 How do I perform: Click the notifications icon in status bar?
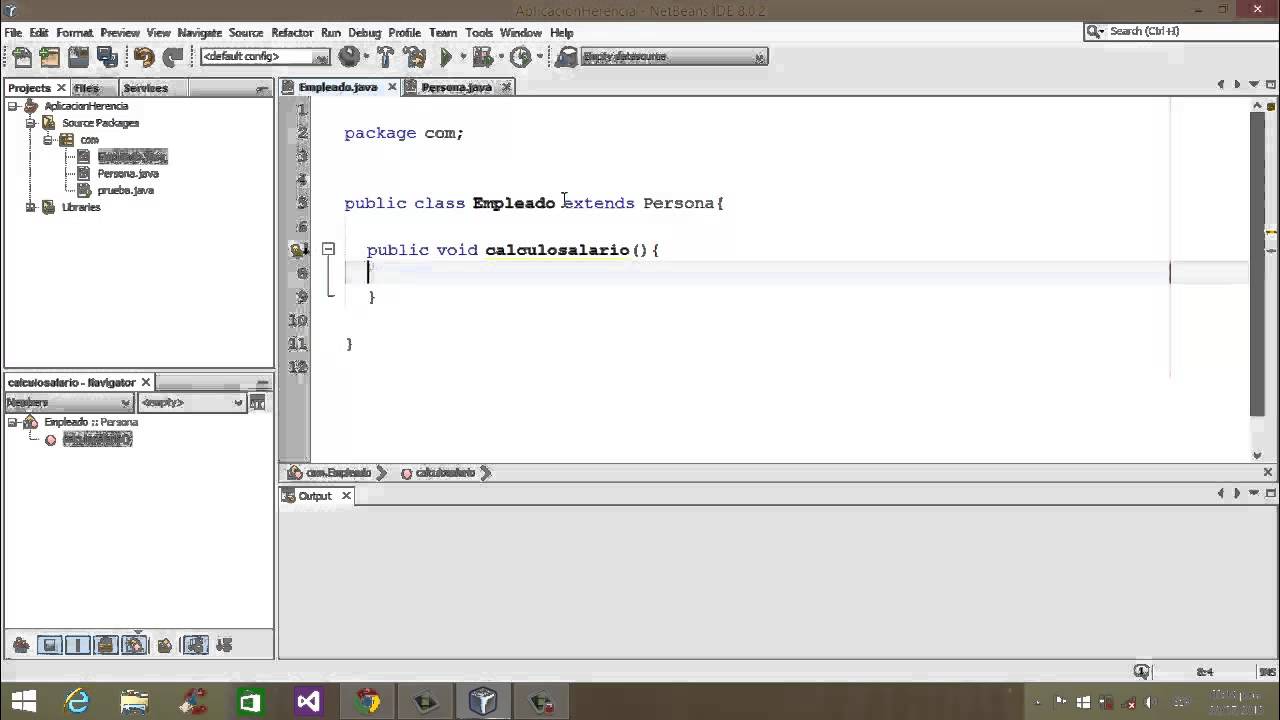coord(1142,672)
